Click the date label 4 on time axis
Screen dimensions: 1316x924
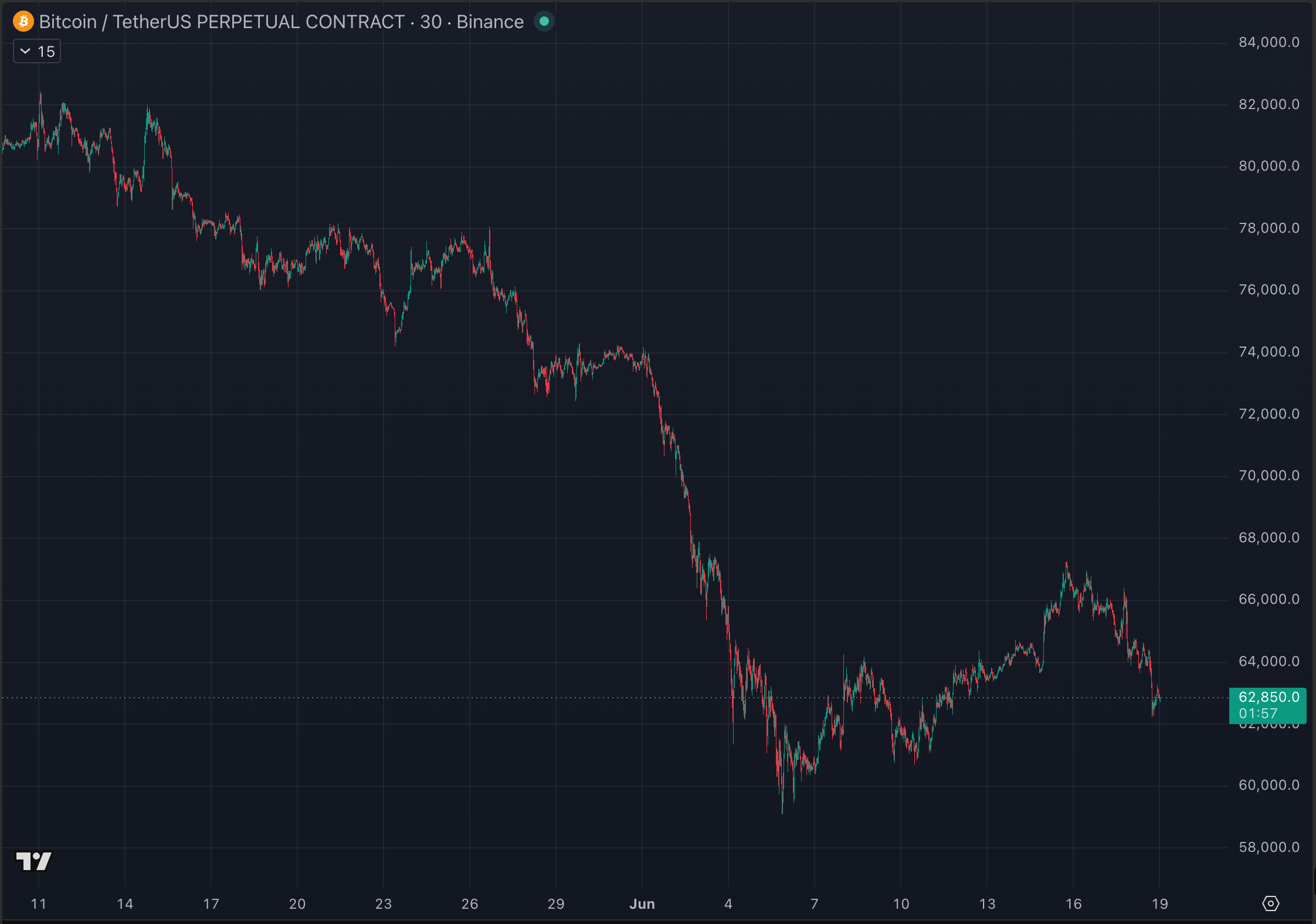click(728, 904)
